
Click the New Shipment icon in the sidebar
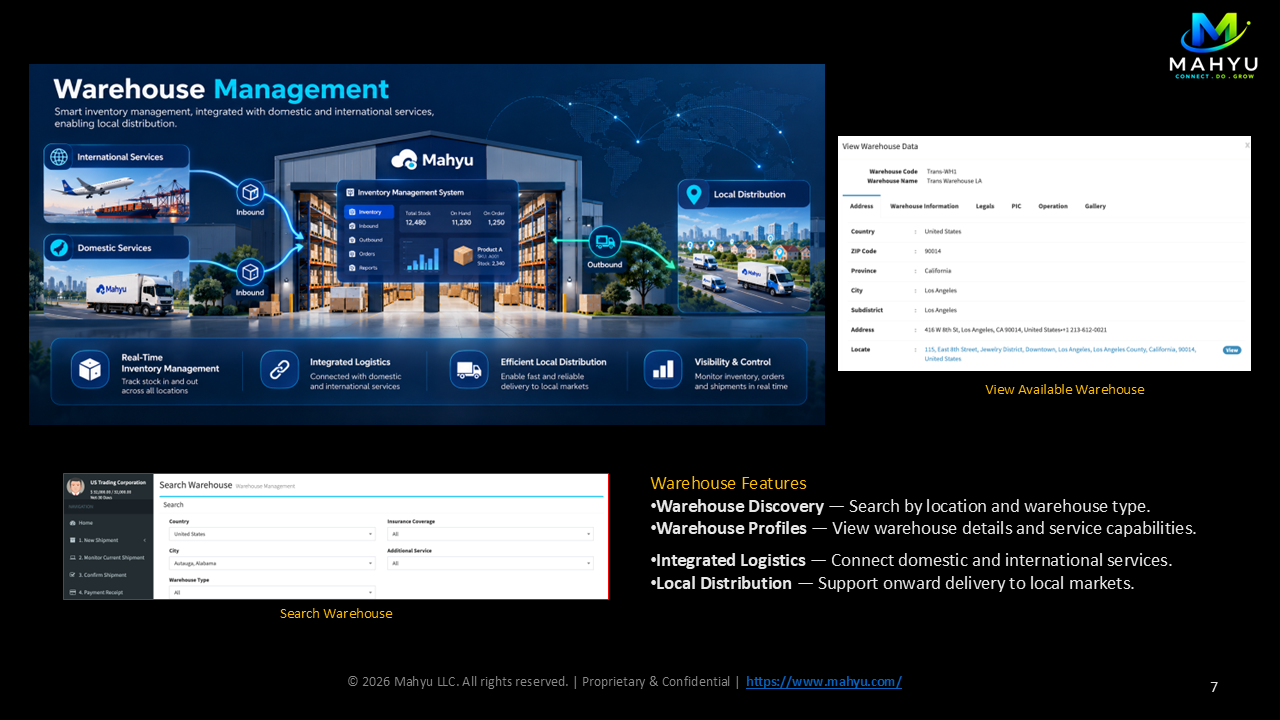(73, 540)
